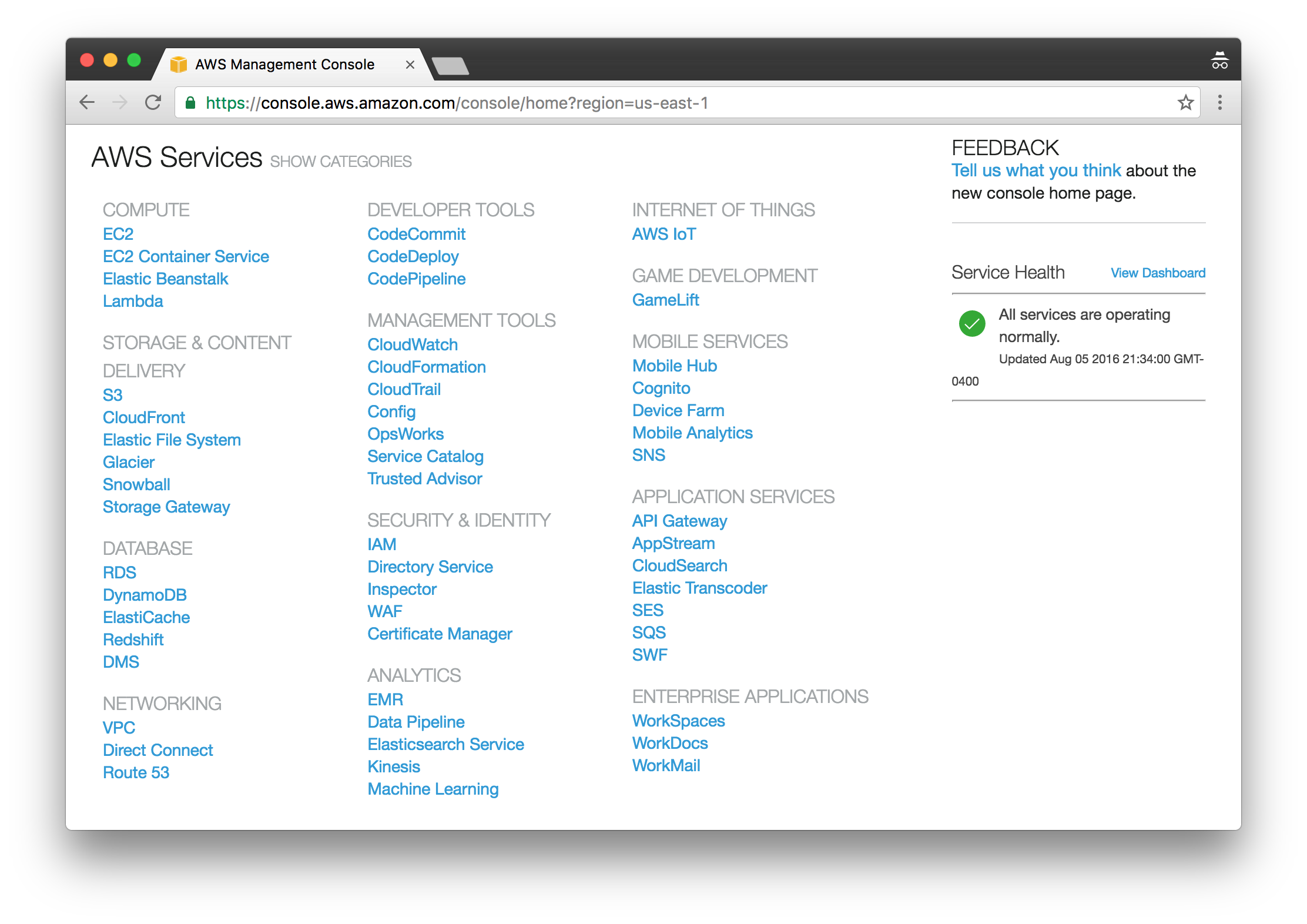
Task: Go to CloudFormation under Management Tools
Action: point(427,367)
